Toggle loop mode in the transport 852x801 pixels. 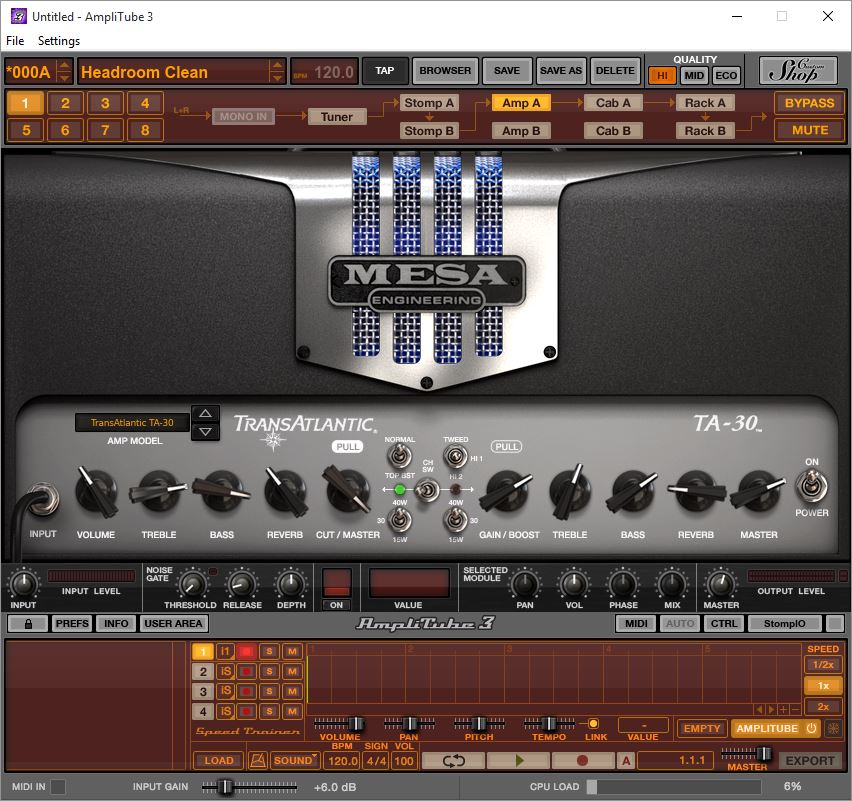click(x=453, y=760)
